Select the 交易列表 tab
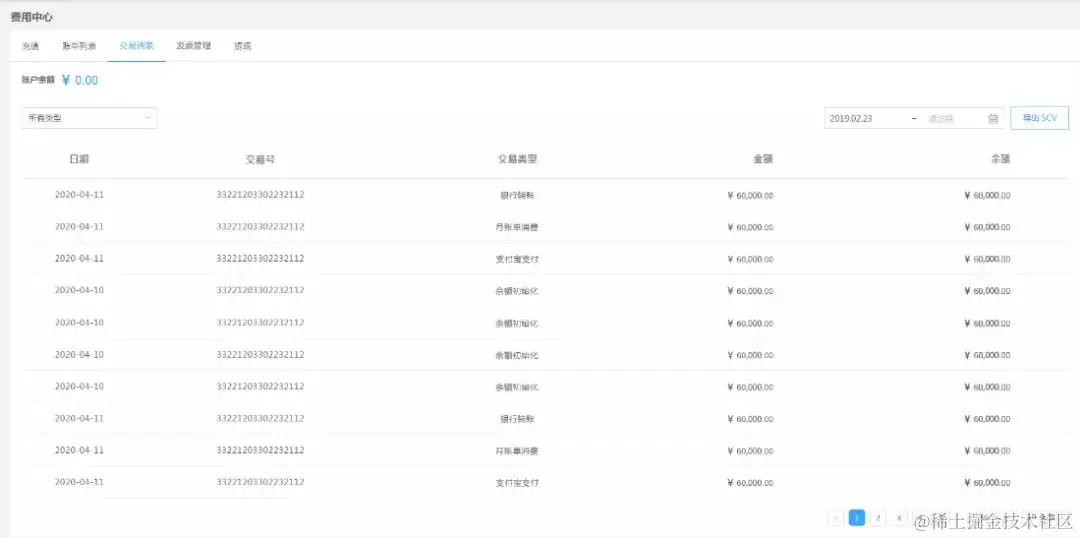The height and width of the screenshot is (538, 1080). (136, 47)
